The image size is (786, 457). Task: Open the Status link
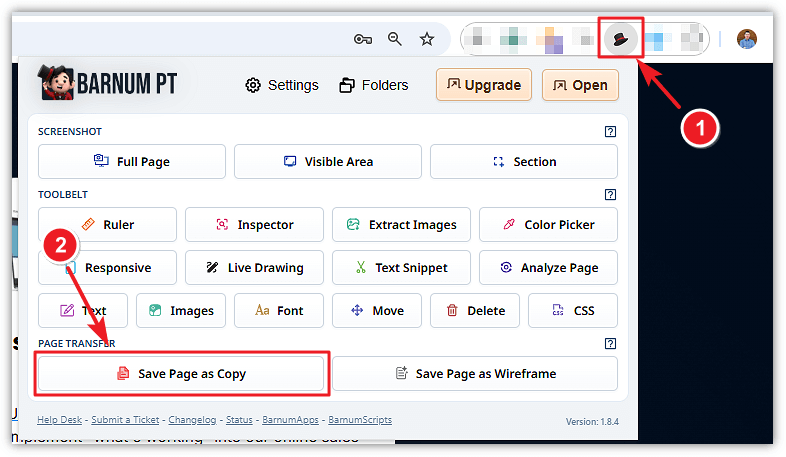239,420
